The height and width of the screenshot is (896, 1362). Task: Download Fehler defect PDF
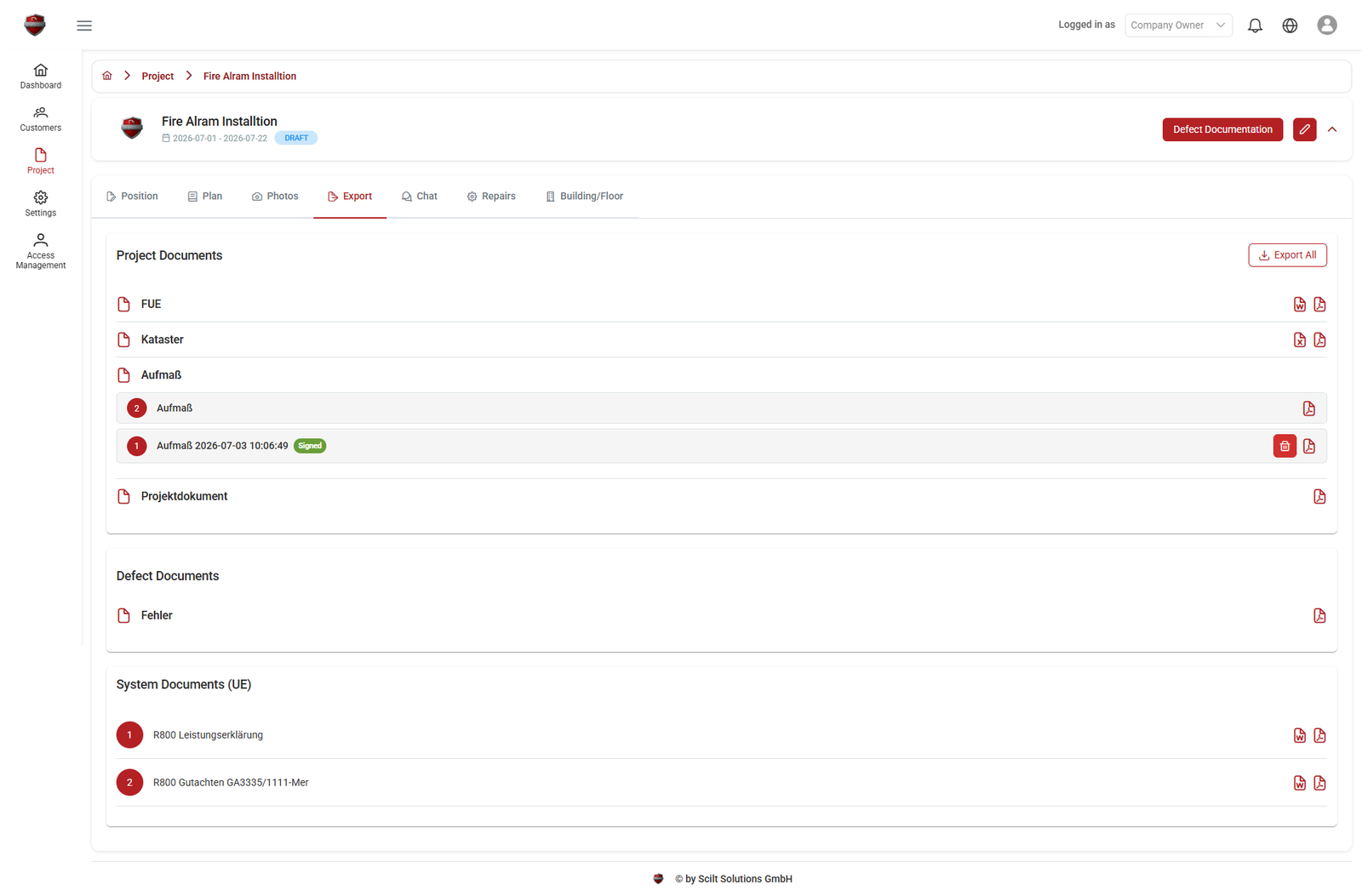tap(1319, 616)
